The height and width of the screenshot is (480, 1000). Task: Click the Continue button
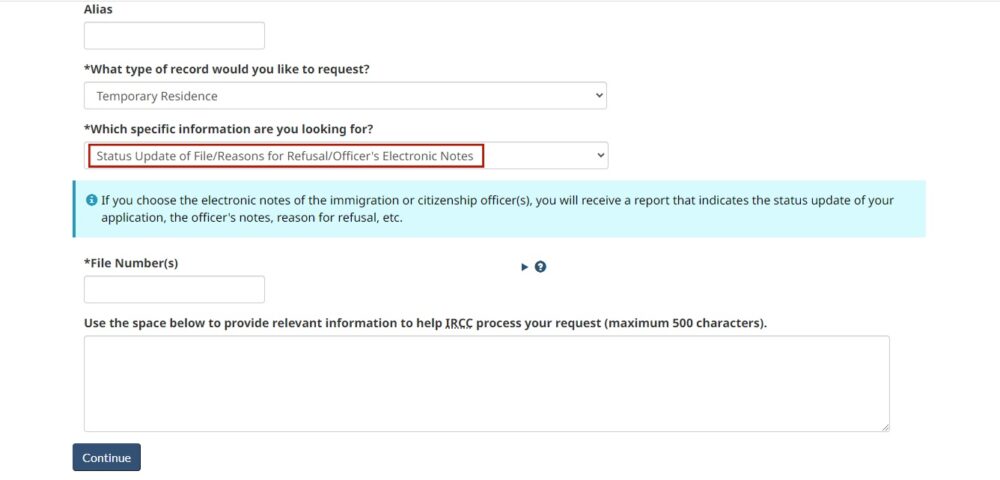107,458
